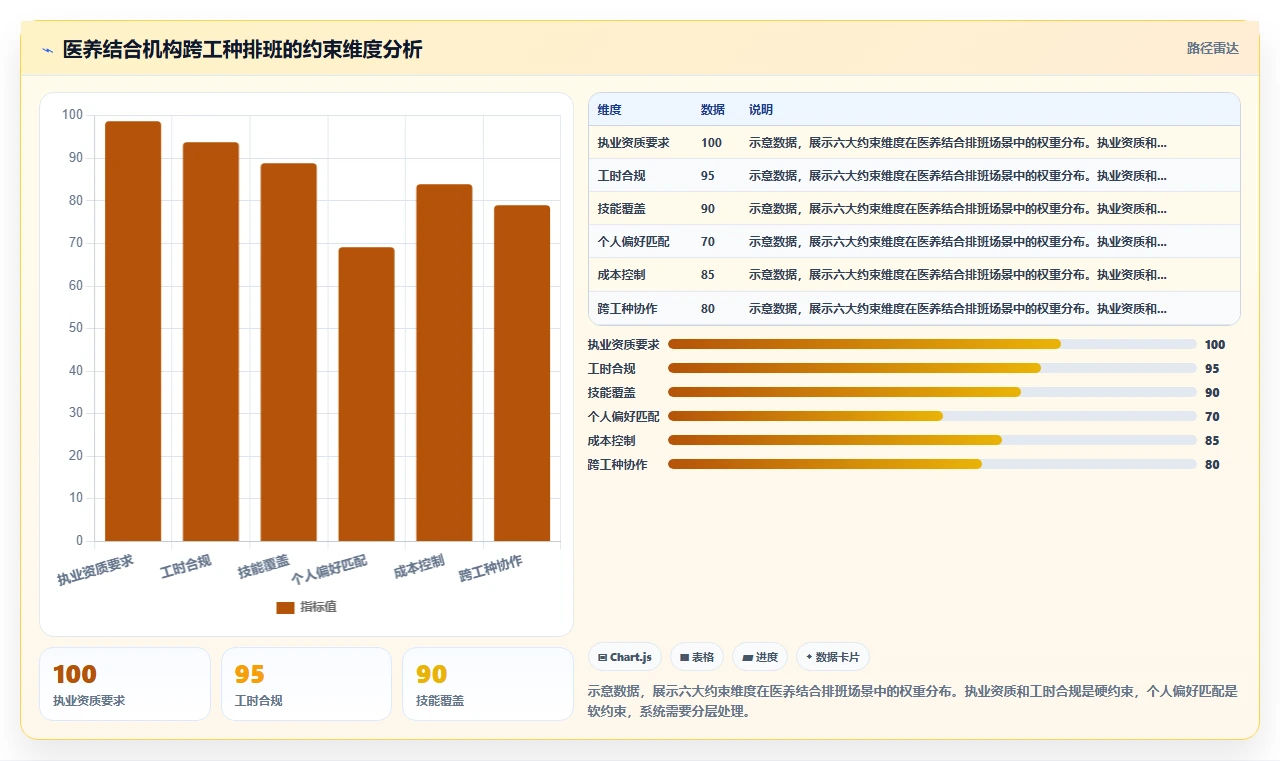This screenshot has height=761, width=1280.
Task: Click the 工时合规 bar in chart
Action: pyautogui.click(x=211, y=342)
